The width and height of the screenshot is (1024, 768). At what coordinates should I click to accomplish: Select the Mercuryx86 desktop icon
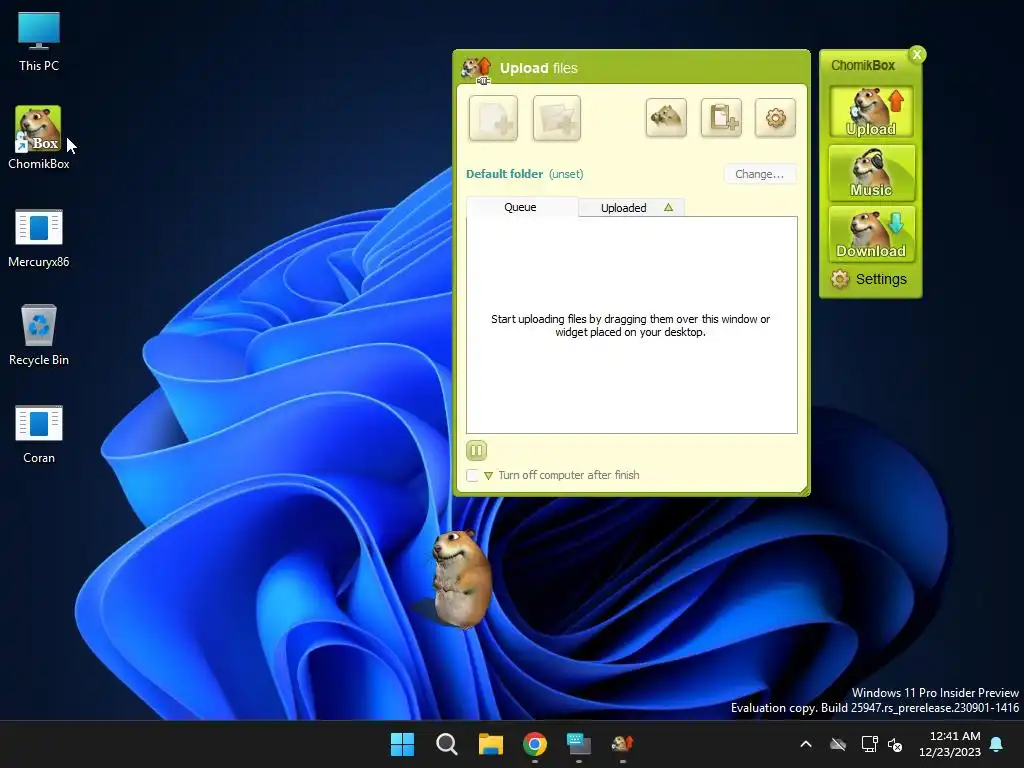[x=39, y=238]
